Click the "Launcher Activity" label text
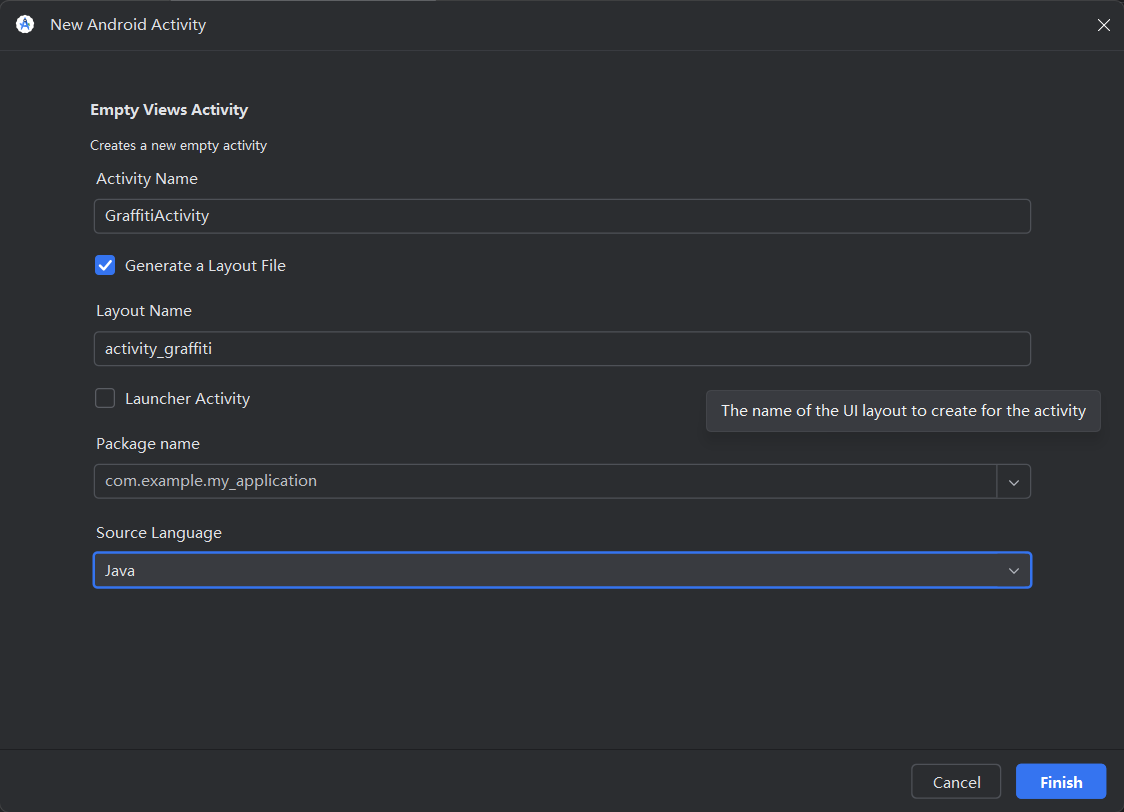 pos(187,398)
